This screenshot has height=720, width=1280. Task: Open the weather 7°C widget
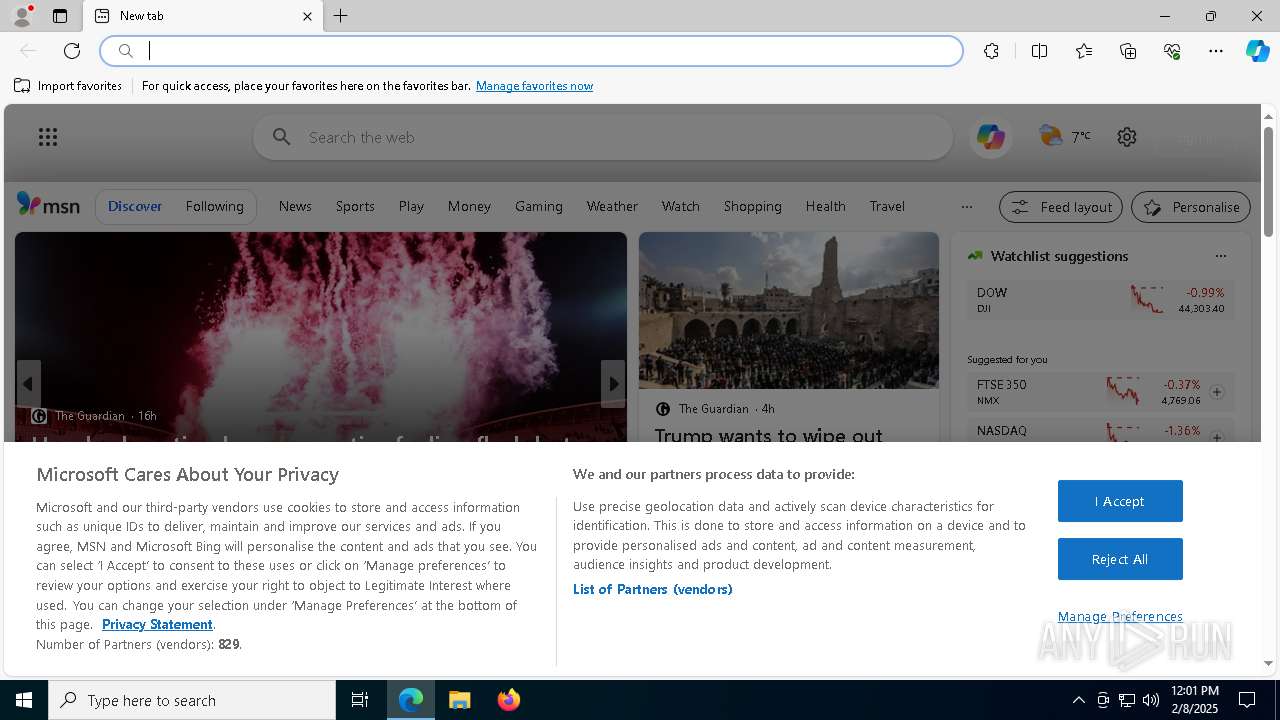pyautogui.click(x=1065, y=136)
